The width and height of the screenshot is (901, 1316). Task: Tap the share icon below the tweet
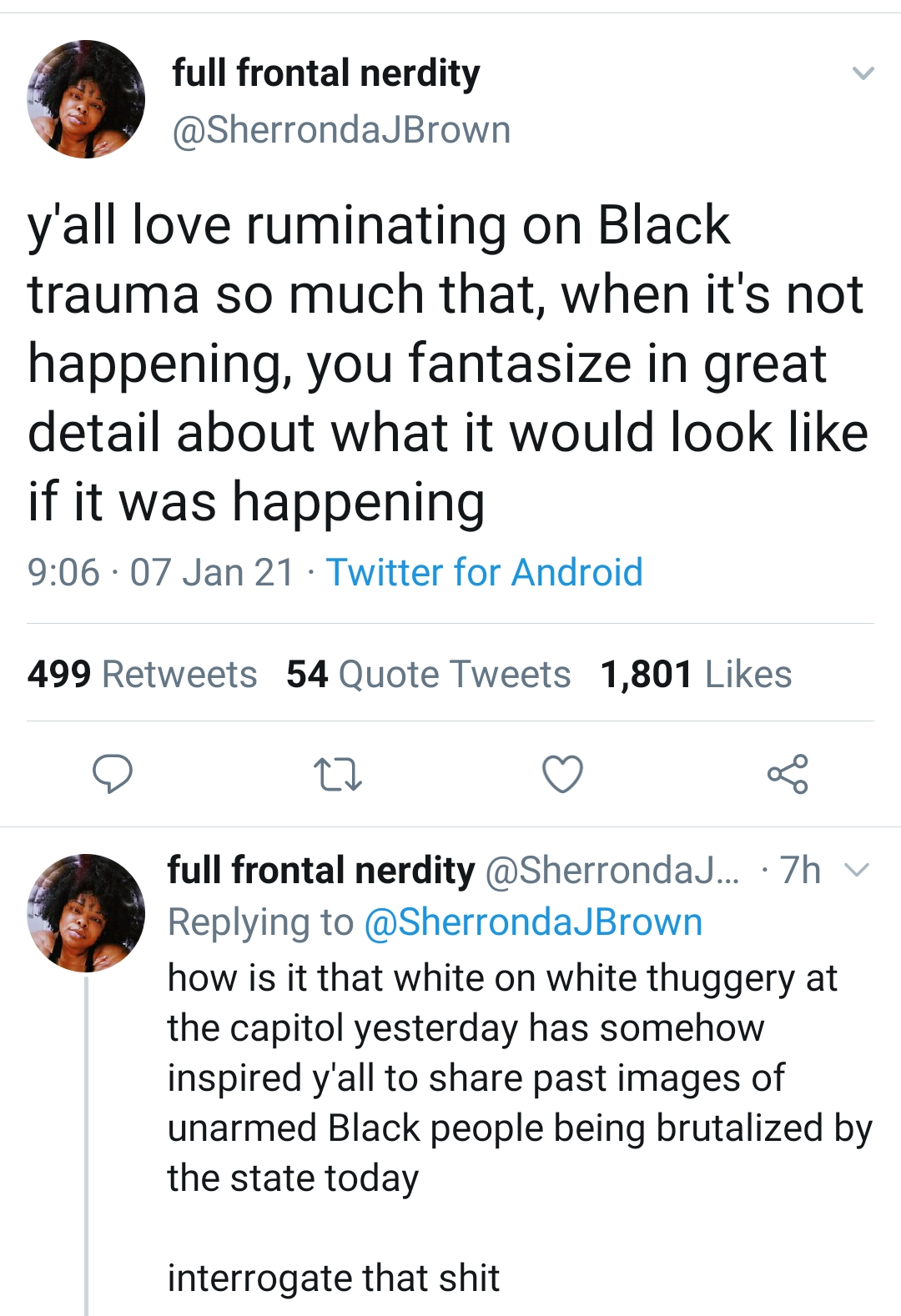[788, 773]
